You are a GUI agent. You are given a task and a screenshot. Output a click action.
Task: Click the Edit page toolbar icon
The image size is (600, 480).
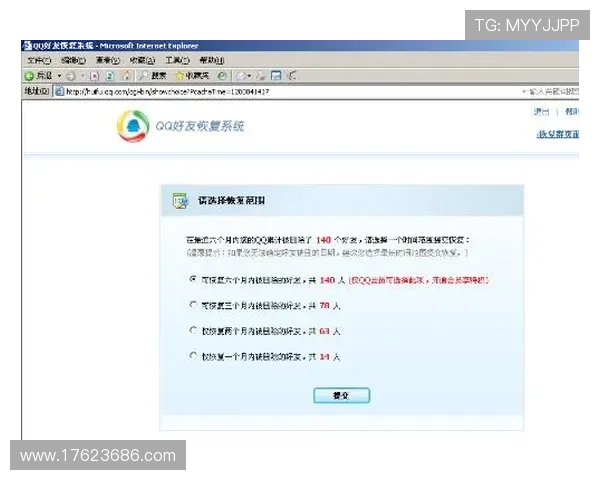click(276, 76)
